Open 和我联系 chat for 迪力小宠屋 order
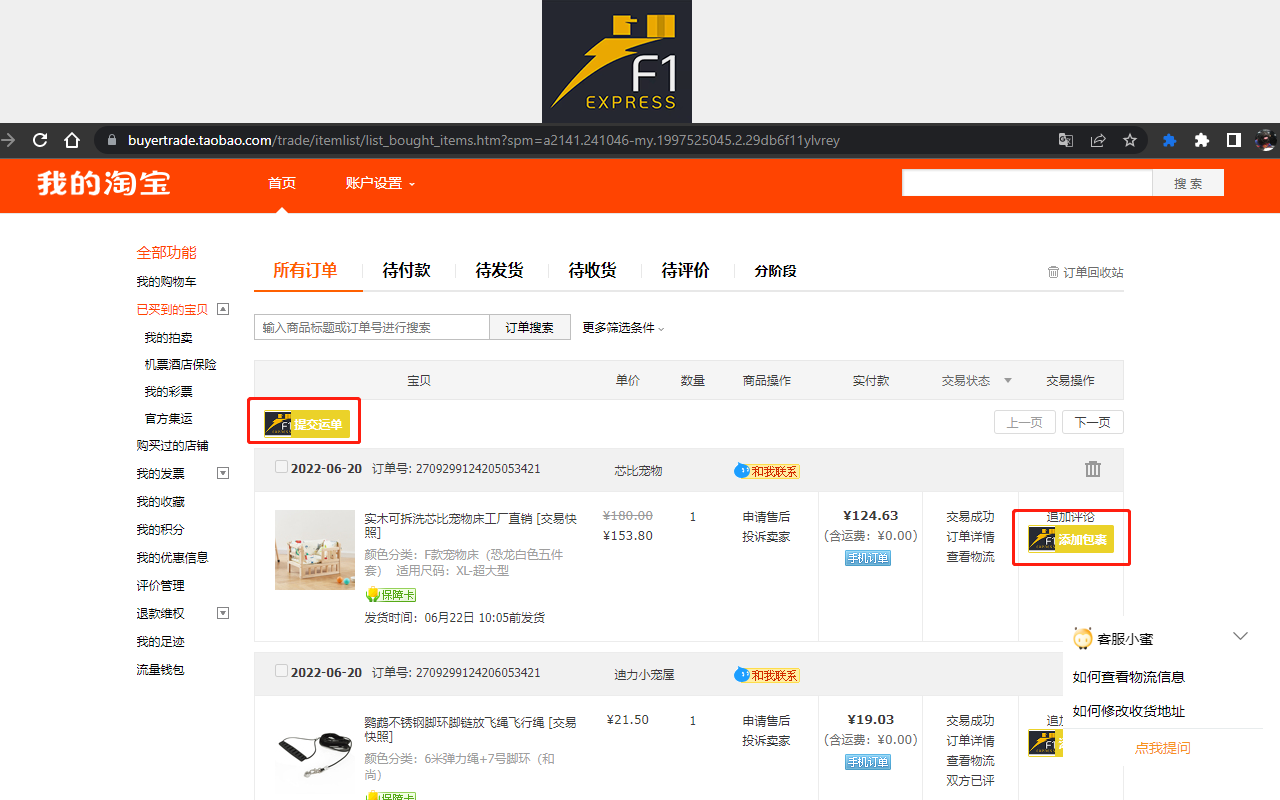 767,675
